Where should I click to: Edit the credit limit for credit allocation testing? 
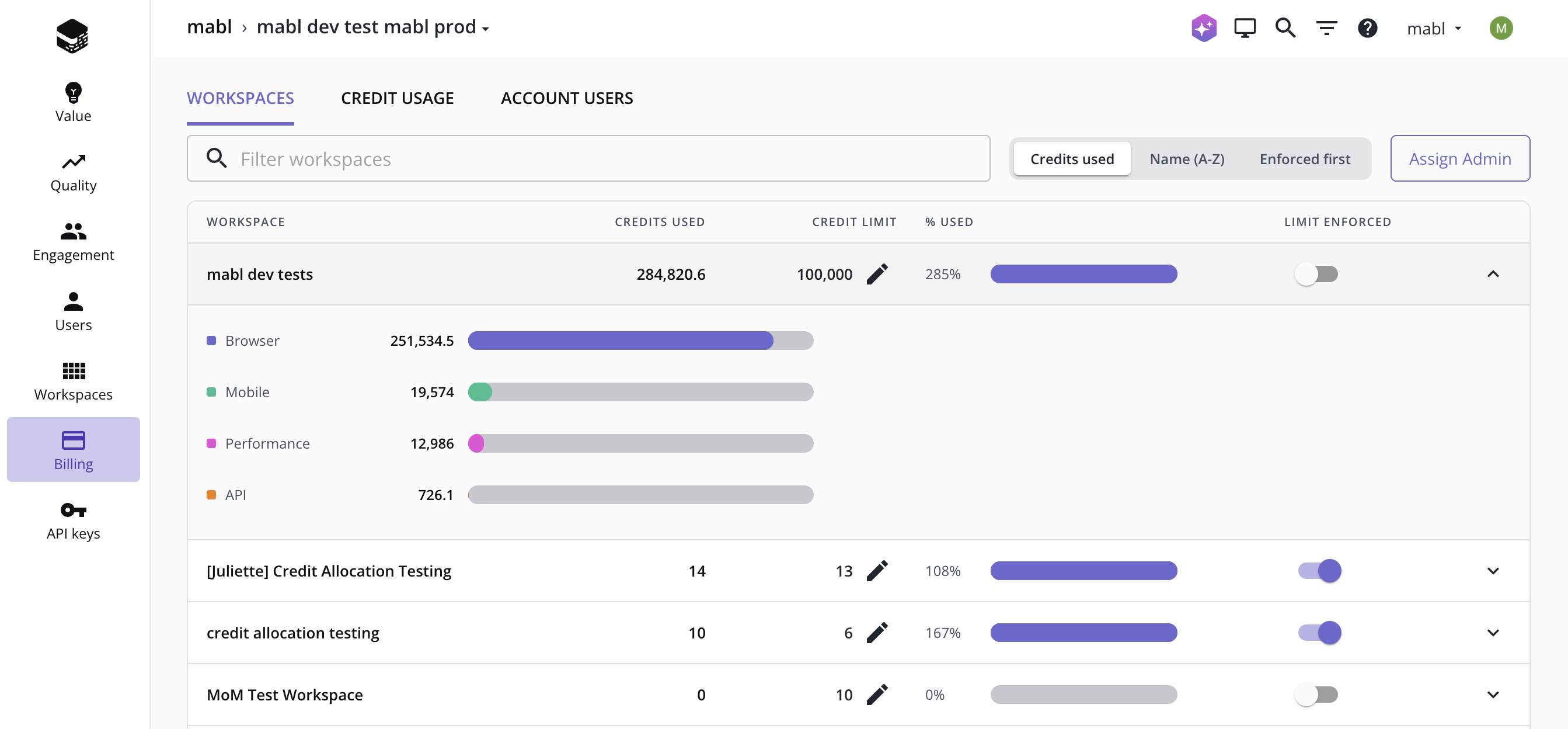[877, 633]
